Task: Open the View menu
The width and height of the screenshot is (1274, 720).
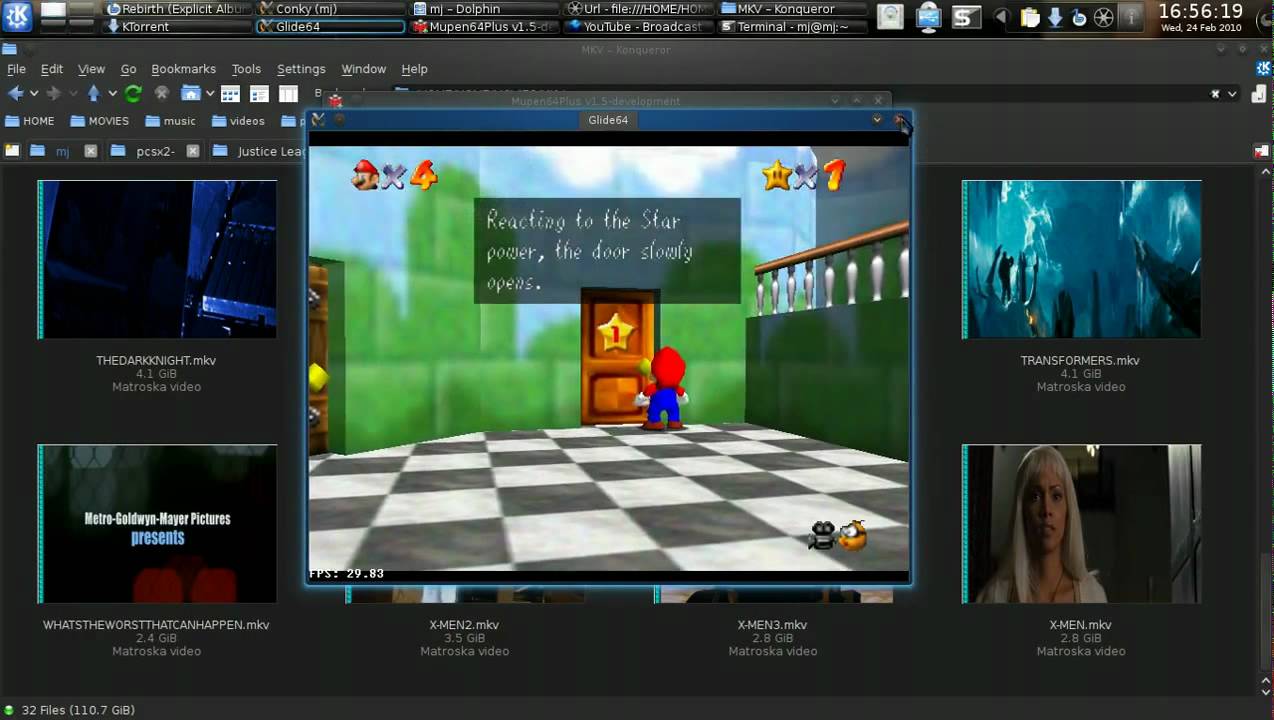Action: (91, 69)
